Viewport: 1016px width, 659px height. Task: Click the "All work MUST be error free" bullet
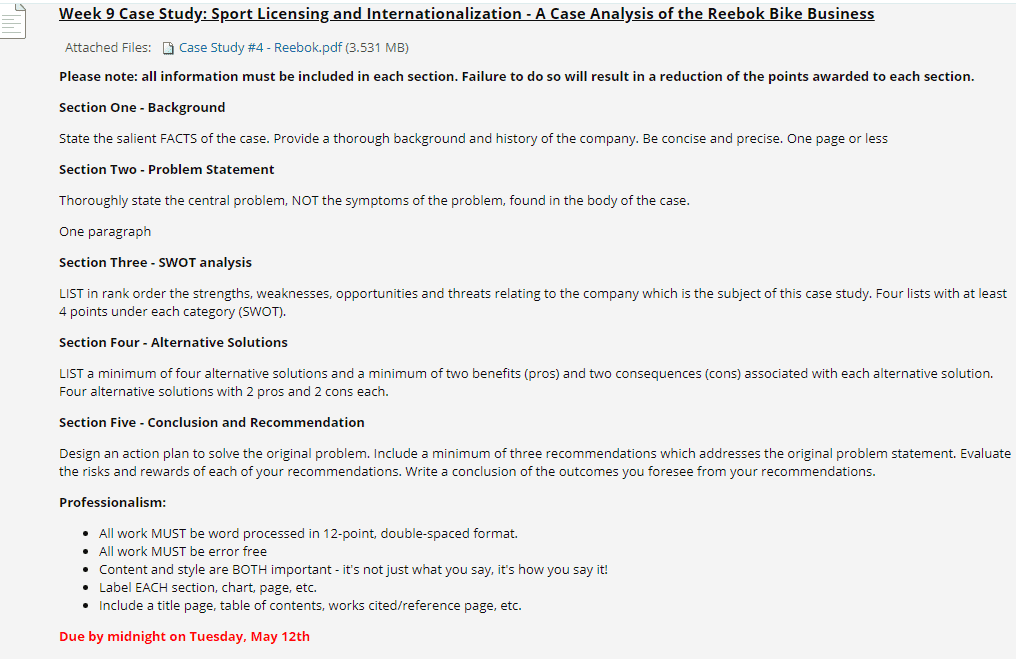click(x=183, y=551)
